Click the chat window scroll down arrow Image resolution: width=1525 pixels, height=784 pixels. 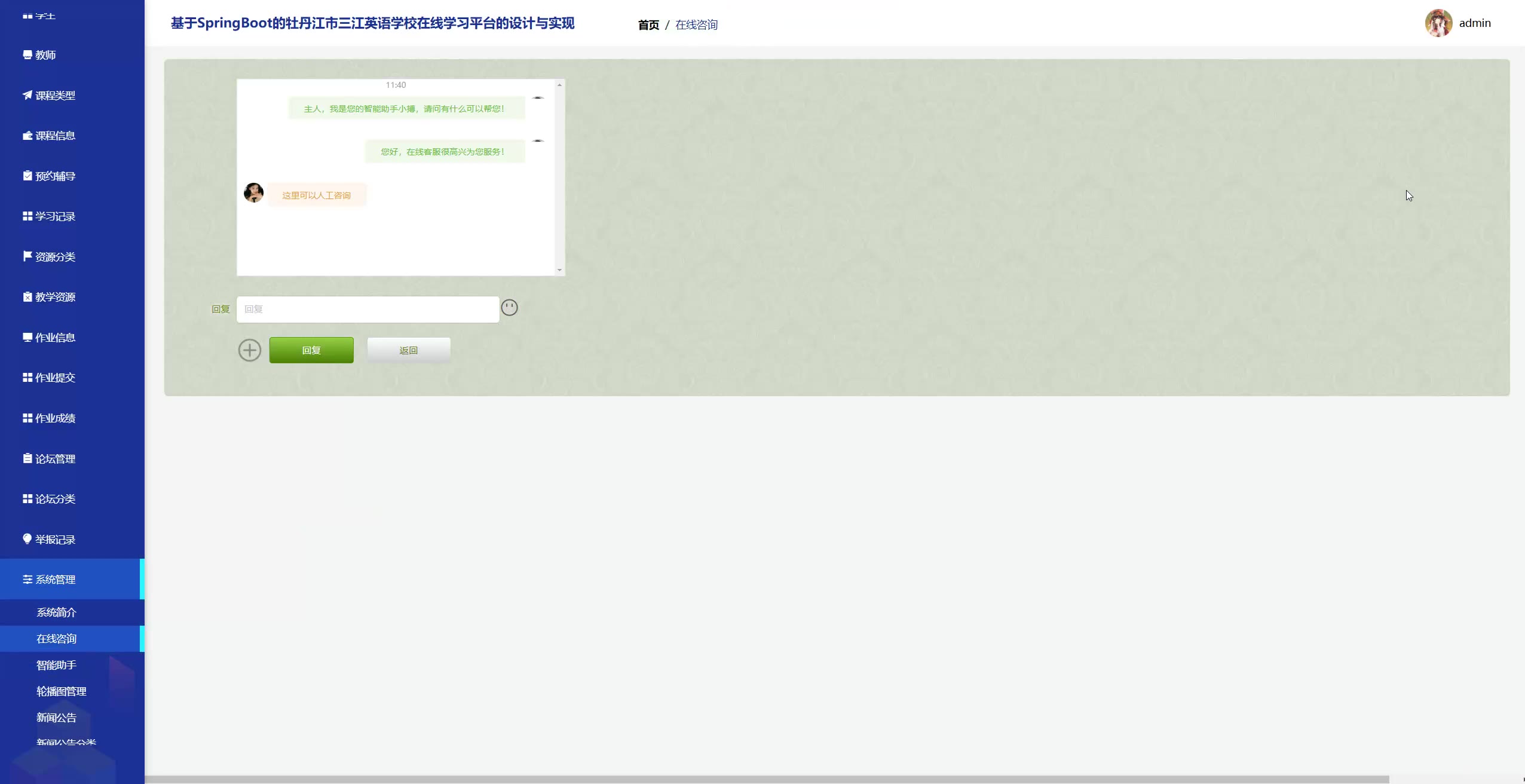559,270
